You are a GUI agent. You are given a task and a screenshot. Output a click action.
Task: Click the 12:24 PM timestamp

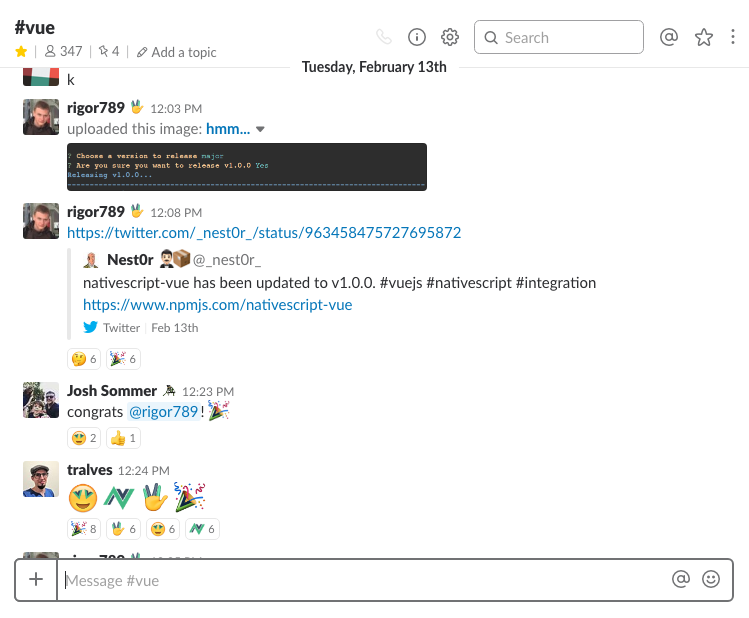point(143,471)
